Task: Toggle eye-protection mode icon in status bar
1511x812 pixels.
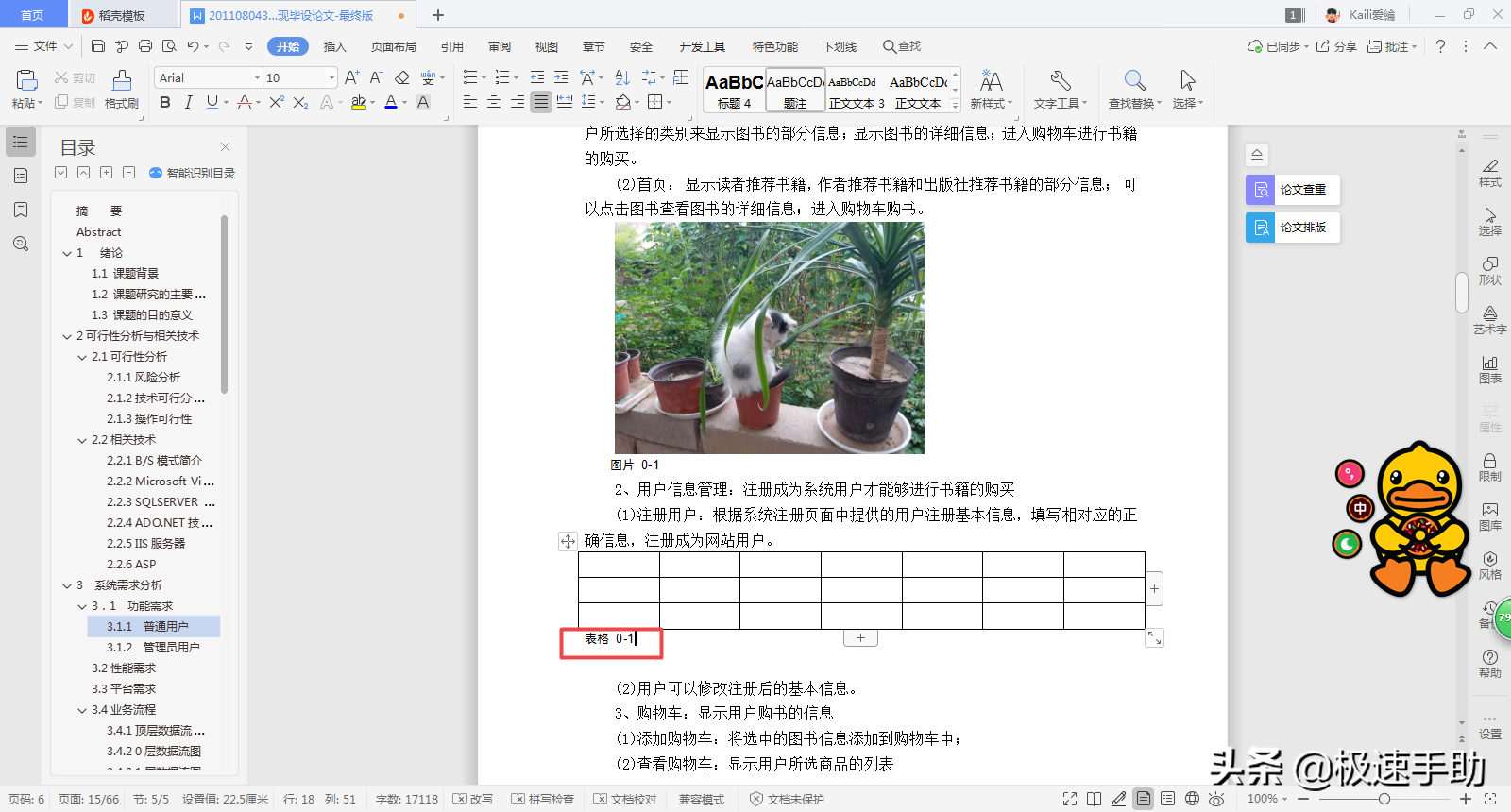Action: [x=1216, y=799]
